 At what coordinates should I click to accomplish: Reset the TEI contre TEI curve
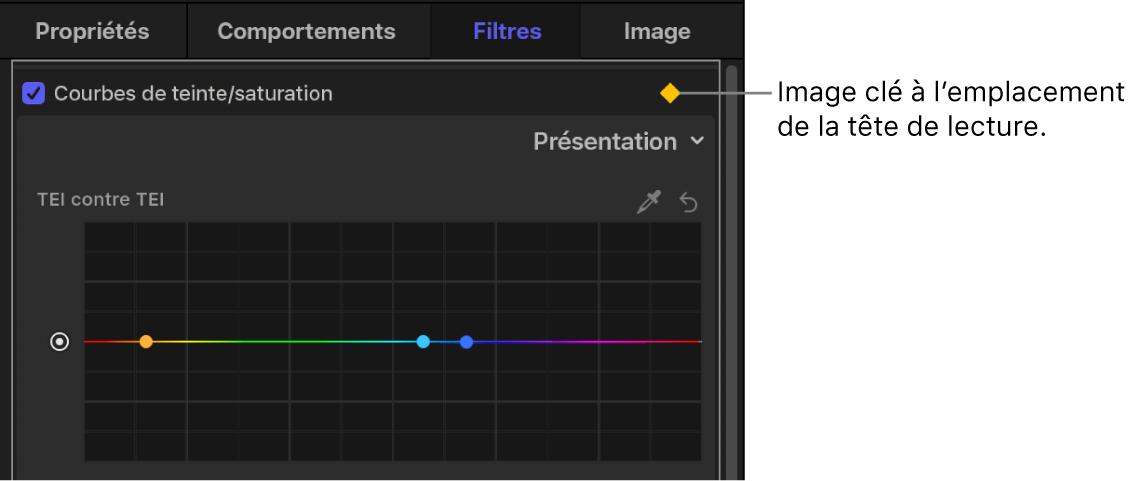[689, 203]
